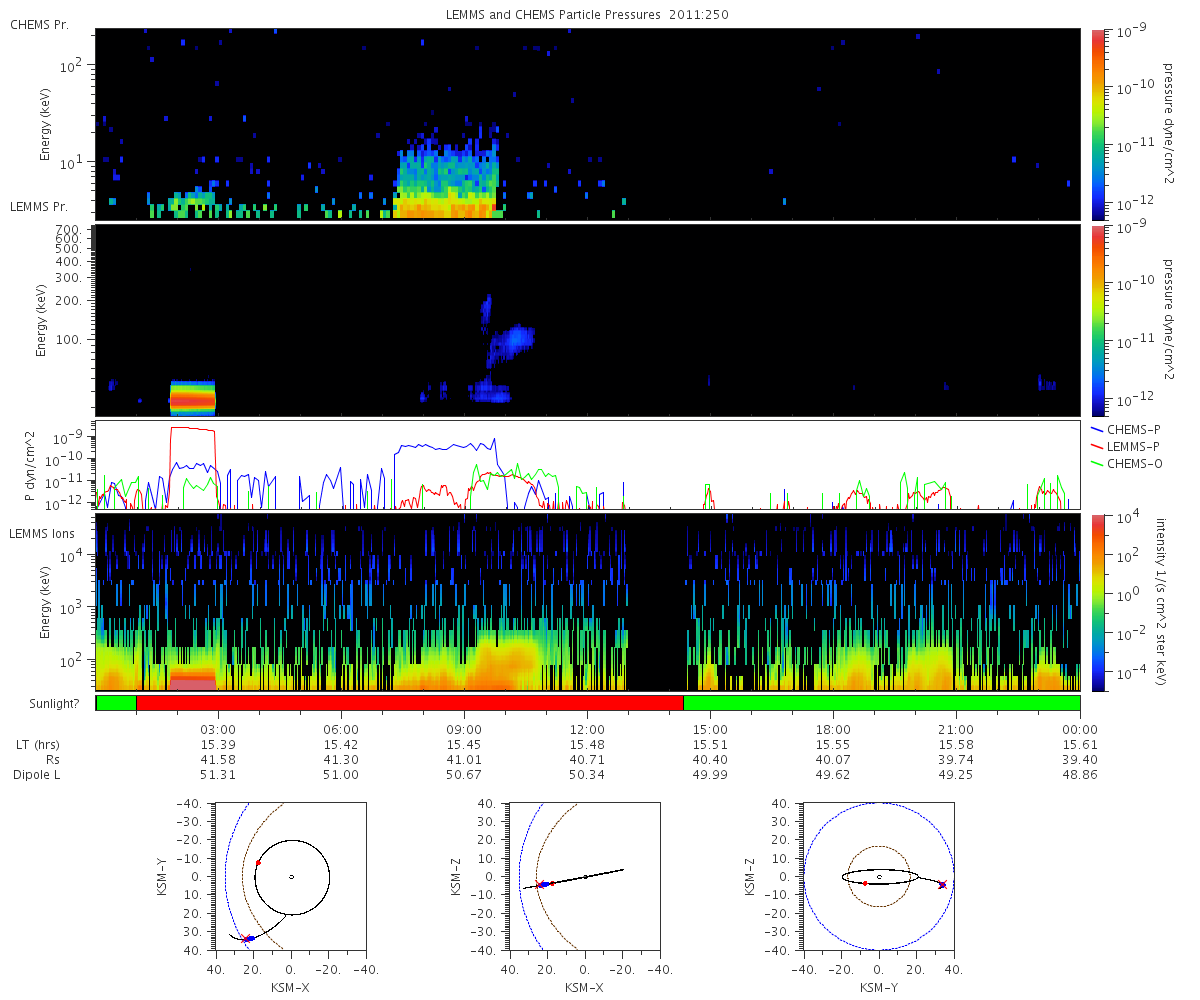
Task: Click the blue CHEMS-P plateau in the line plot
Action: tap(446, 446)
